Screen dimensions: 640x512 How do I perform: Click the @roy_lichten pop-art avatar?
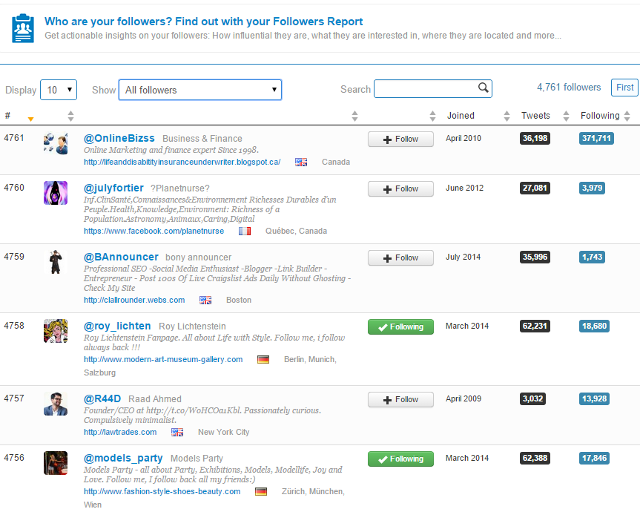(x=56, y=331)
